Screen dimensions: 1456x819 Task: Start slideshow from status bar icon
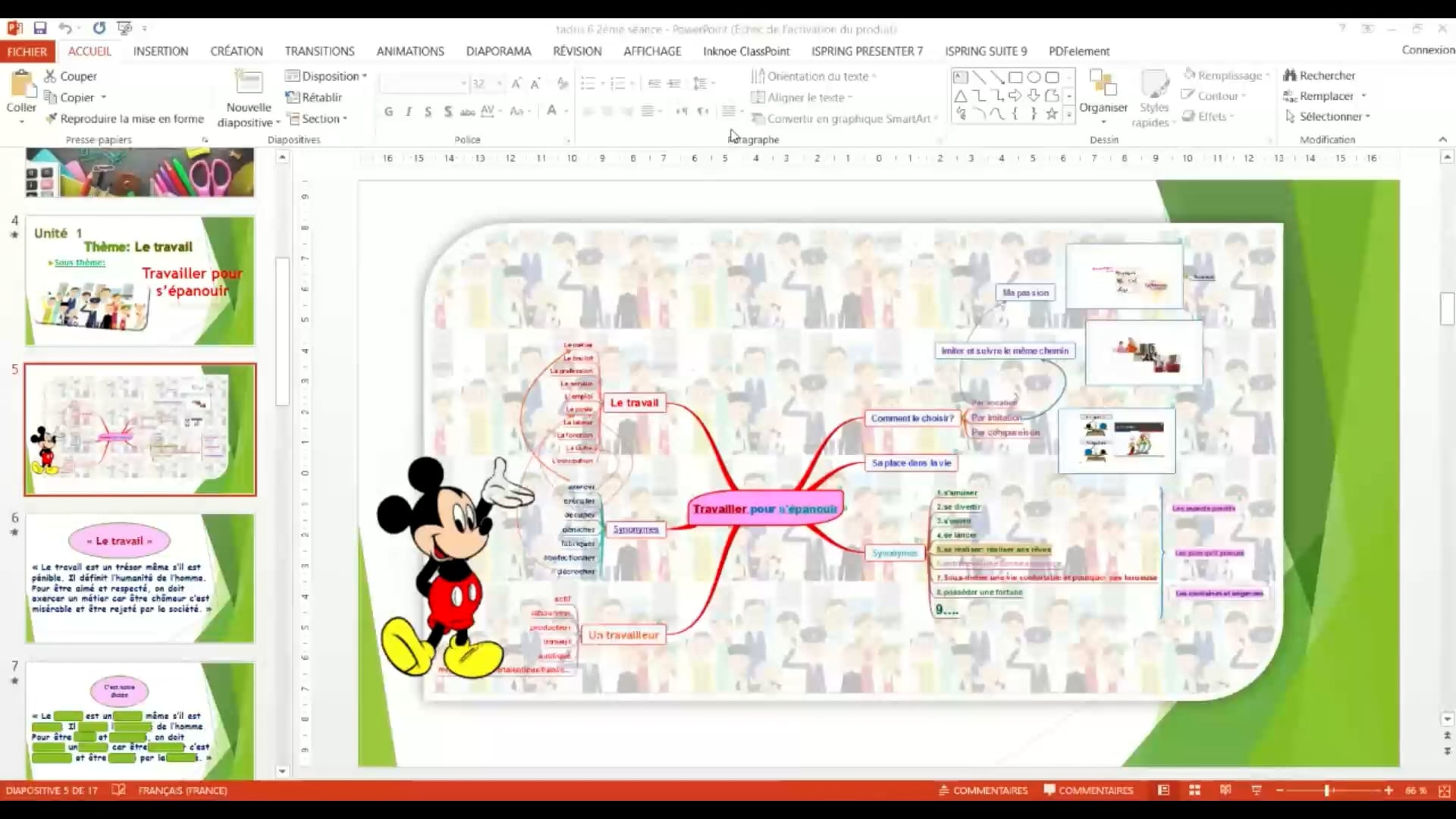click(x=1256, y=790)
